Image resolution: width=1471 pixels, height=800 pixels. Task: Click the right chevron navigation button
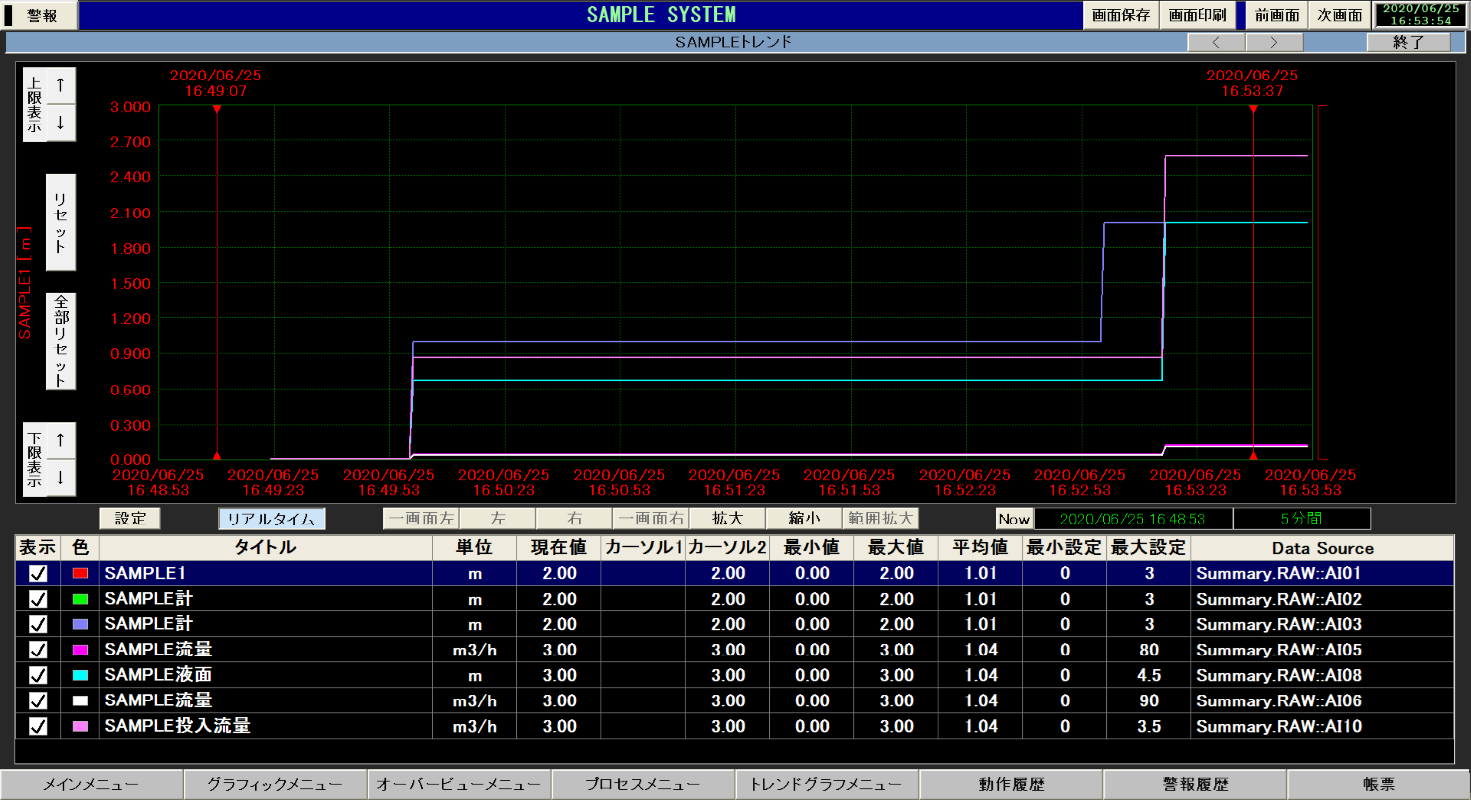click(1274, 42)
